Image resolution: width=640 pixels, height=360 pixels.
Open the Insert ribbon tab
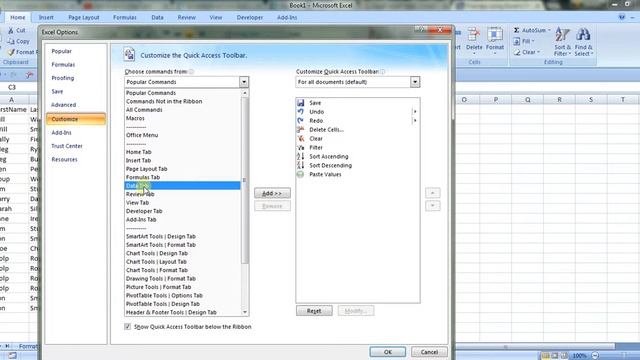46,18
